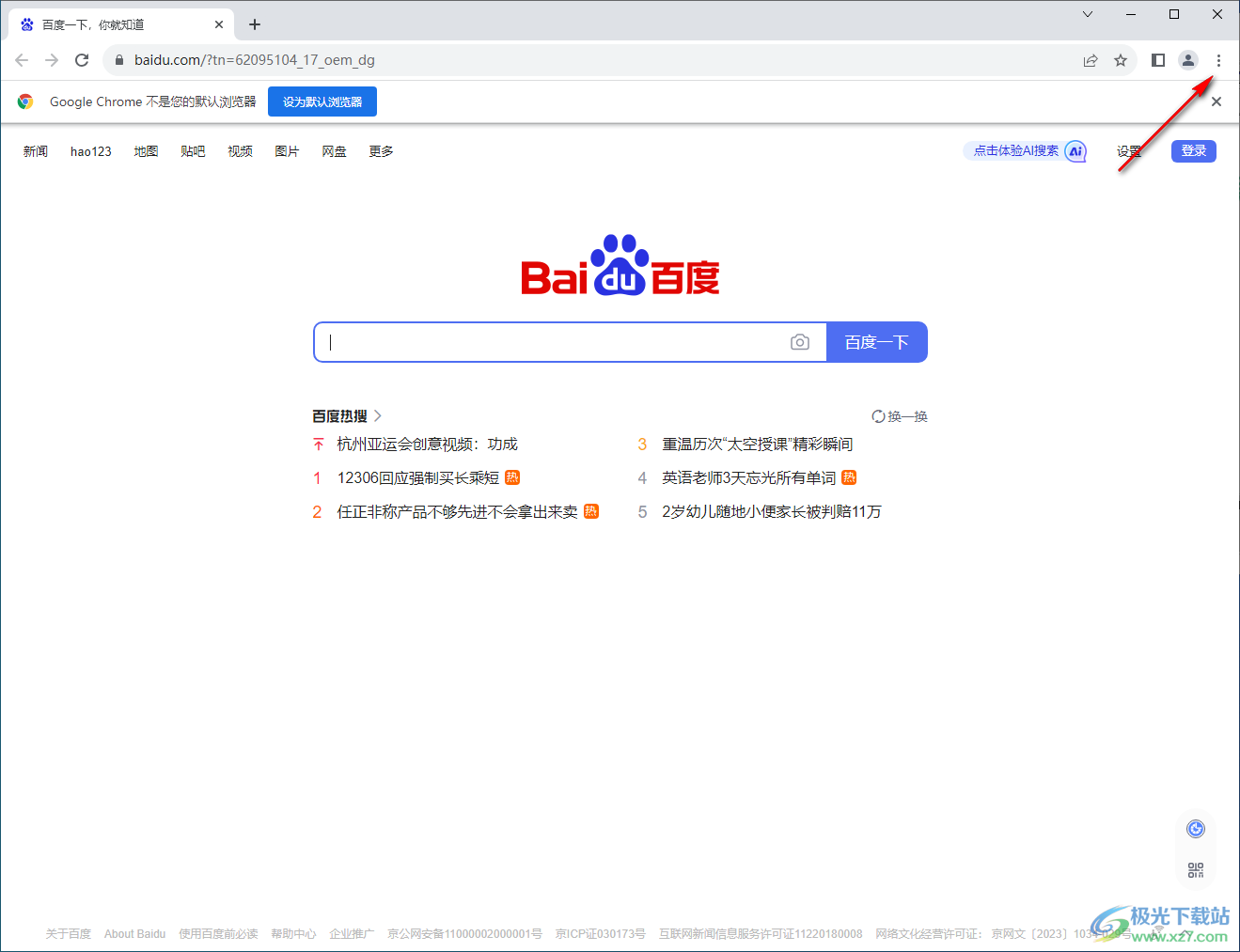Open a new tab with plus button
1240x952 pixels.
point(255,24)
